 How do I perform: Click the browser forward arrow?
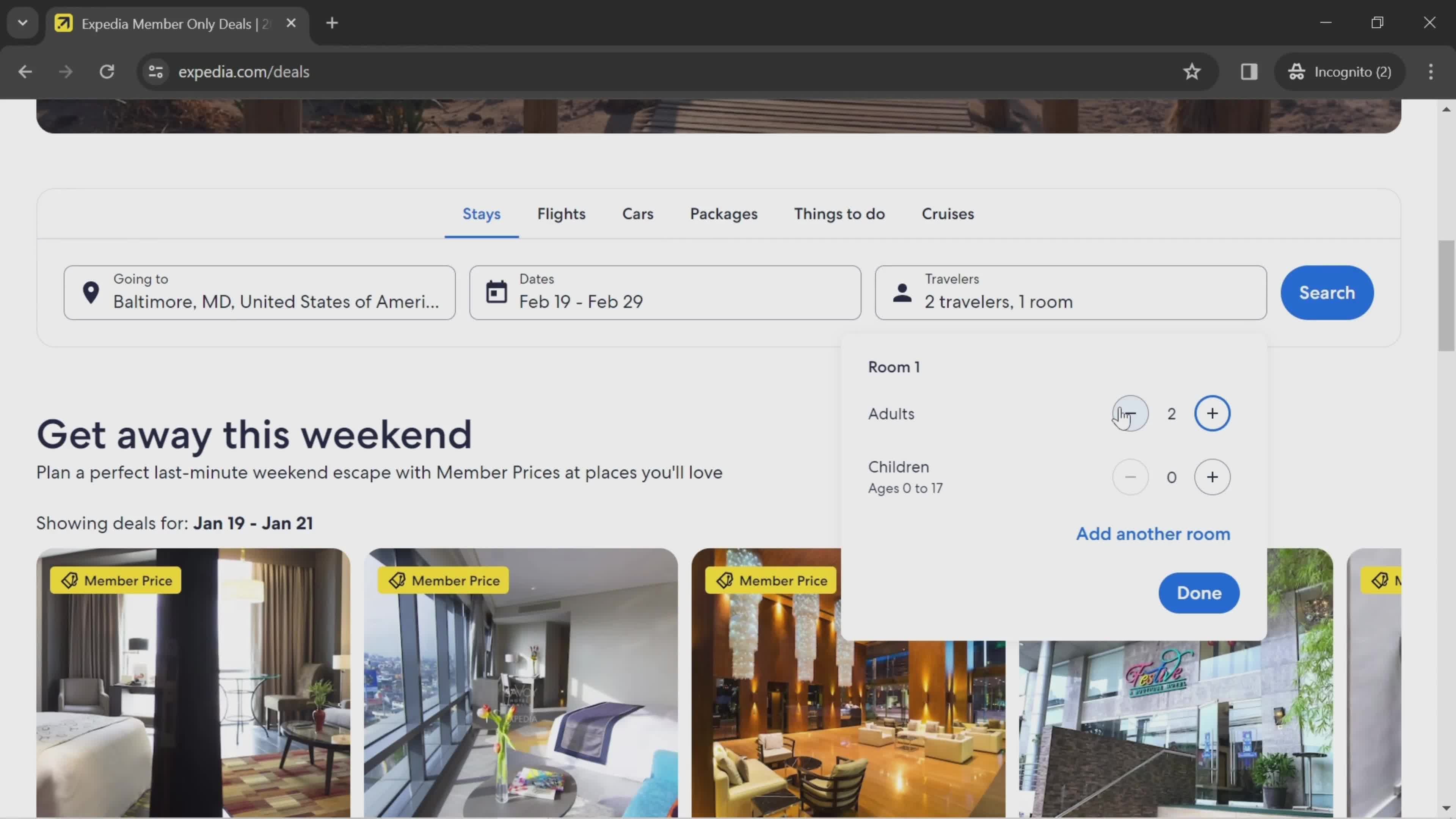coord(66,72)
